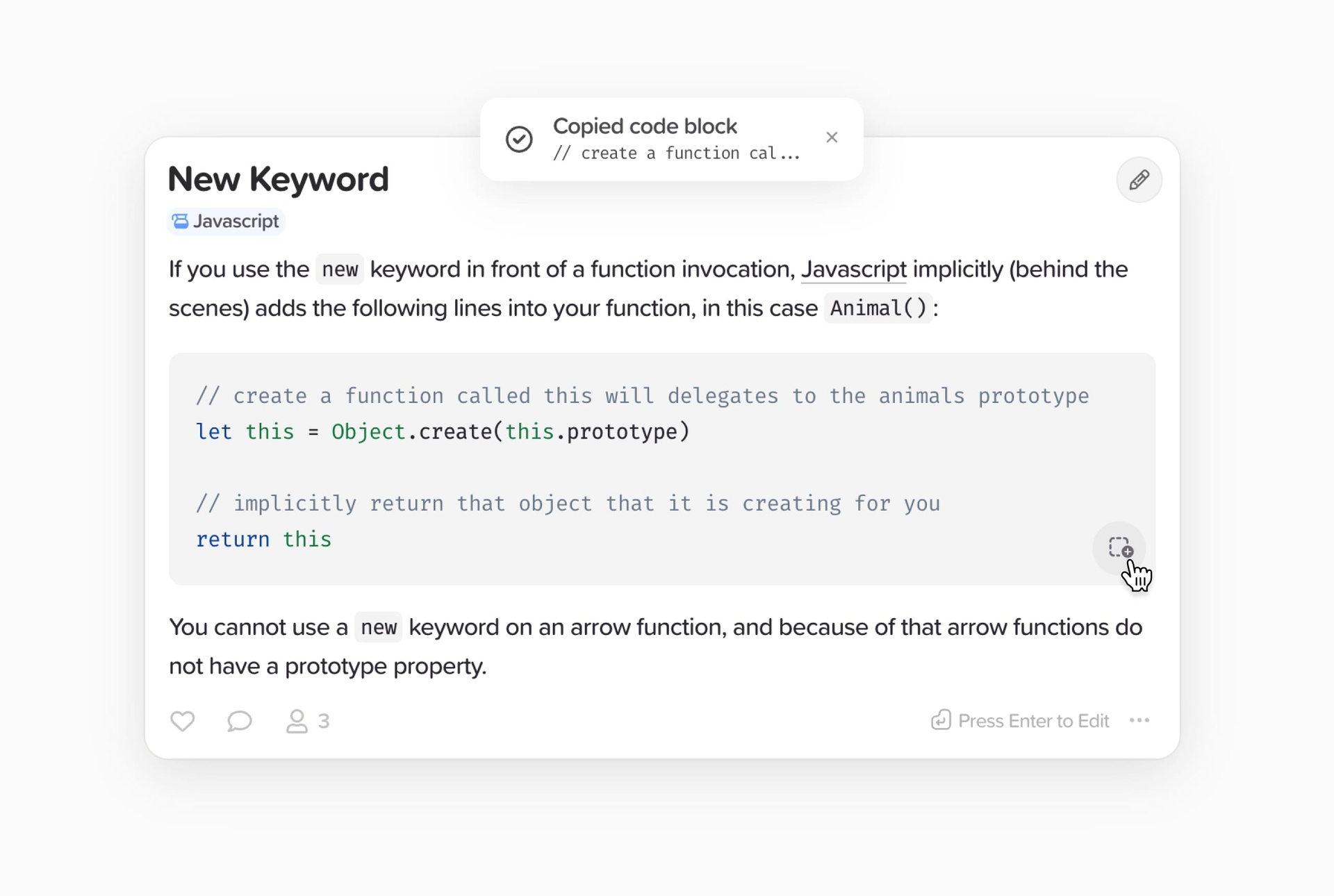1334x896 pixels.
Task: Click the inline new keyword chip
Action: (x=340, y=269)
